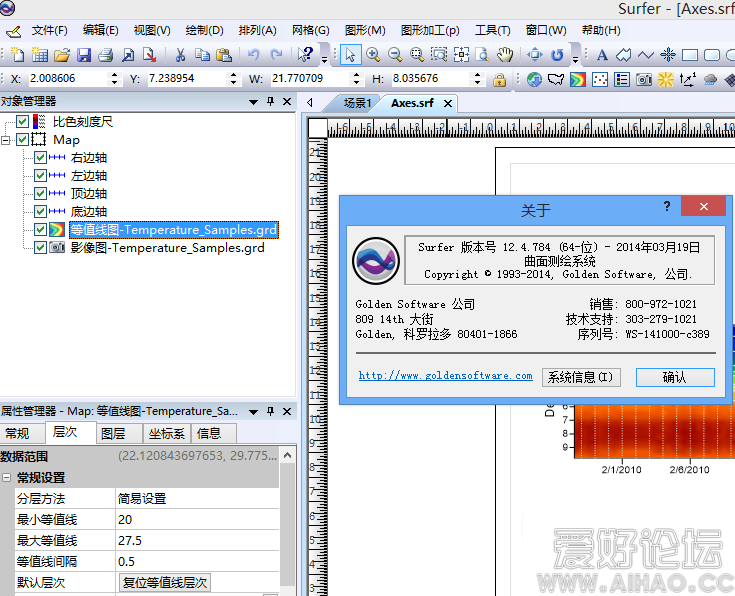735x596 pixels.
Task: Uncheck the 比色刻度尺 visibility checkbox
Action: [22, 122]
